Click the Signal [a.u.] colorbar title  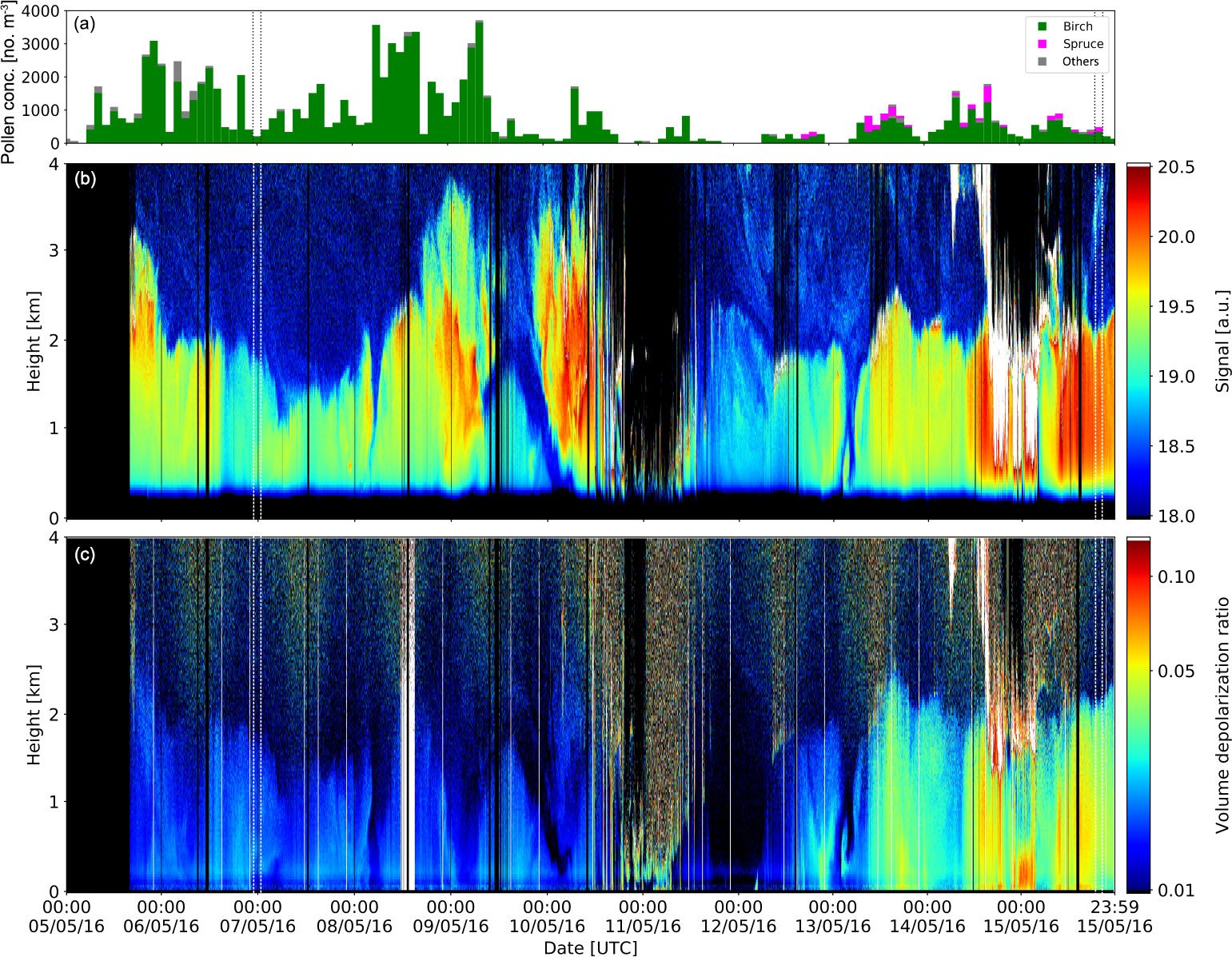pyautogui.click(x=1222, y=341)
